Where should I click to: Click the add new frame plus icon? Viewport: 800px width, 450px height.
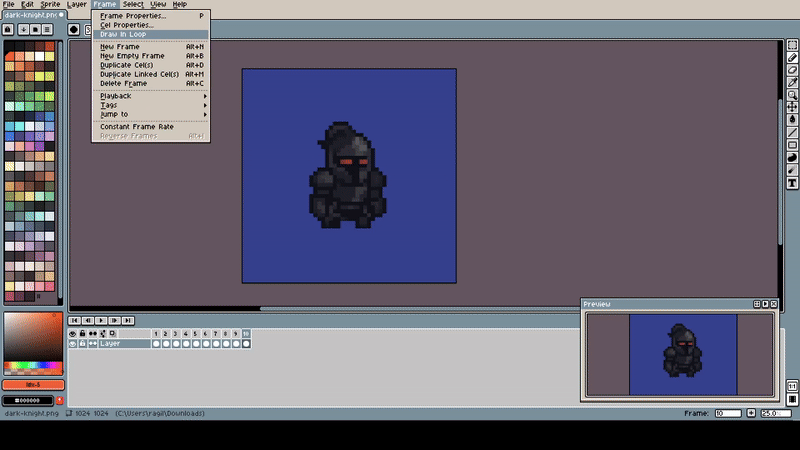751,413
